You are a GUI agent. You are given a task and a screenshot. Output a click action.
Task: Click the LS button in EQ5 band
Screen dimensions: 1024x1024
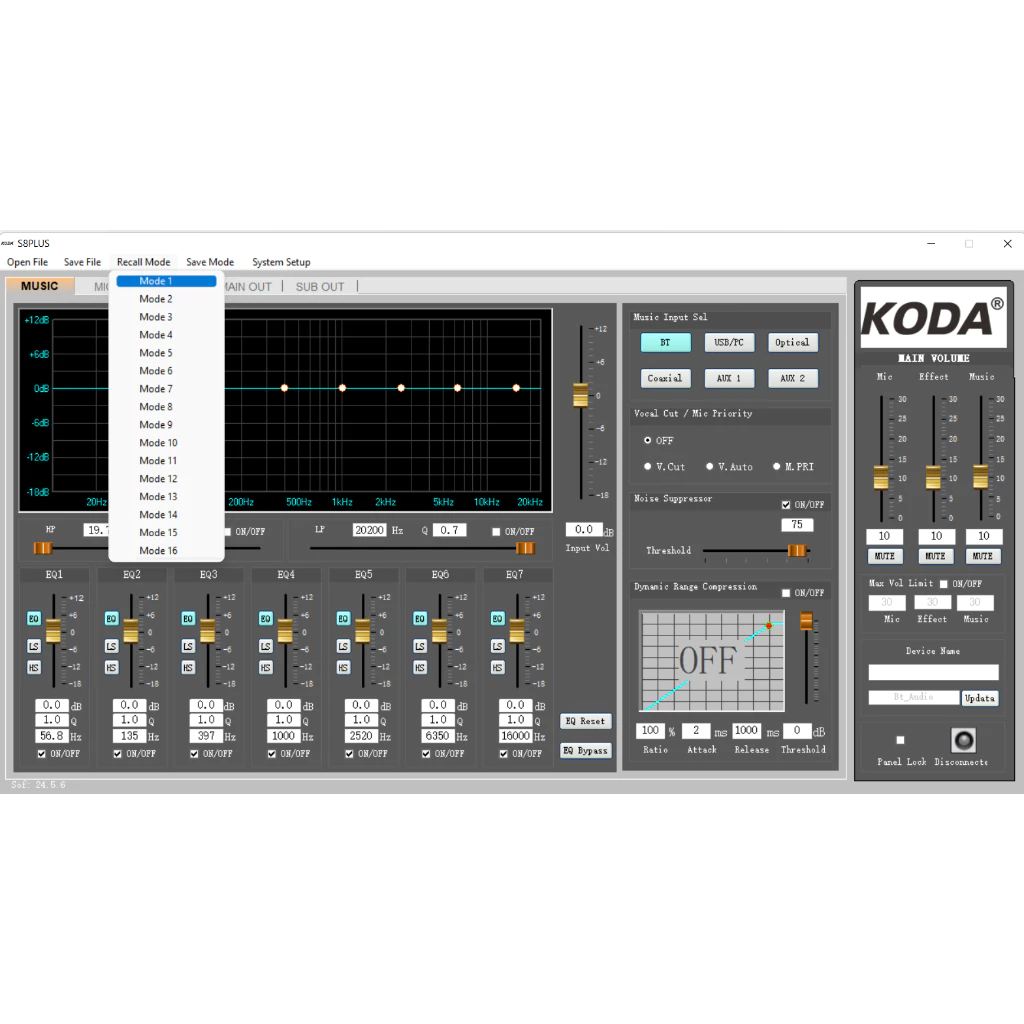[x=343, y=646]
